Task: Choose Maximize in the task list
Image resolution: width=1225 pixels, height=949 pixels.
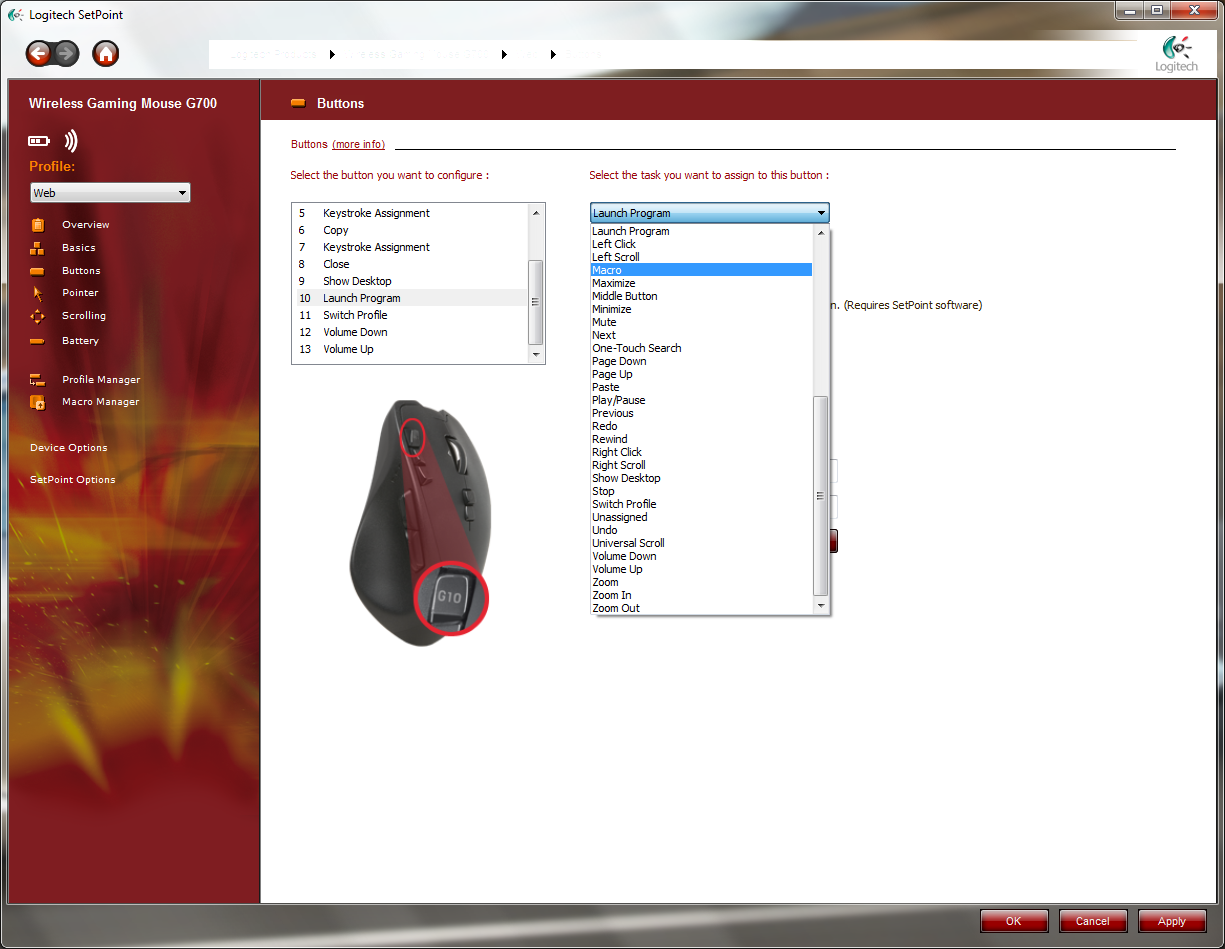Action: pyautogui.click(x=701, y=283)
